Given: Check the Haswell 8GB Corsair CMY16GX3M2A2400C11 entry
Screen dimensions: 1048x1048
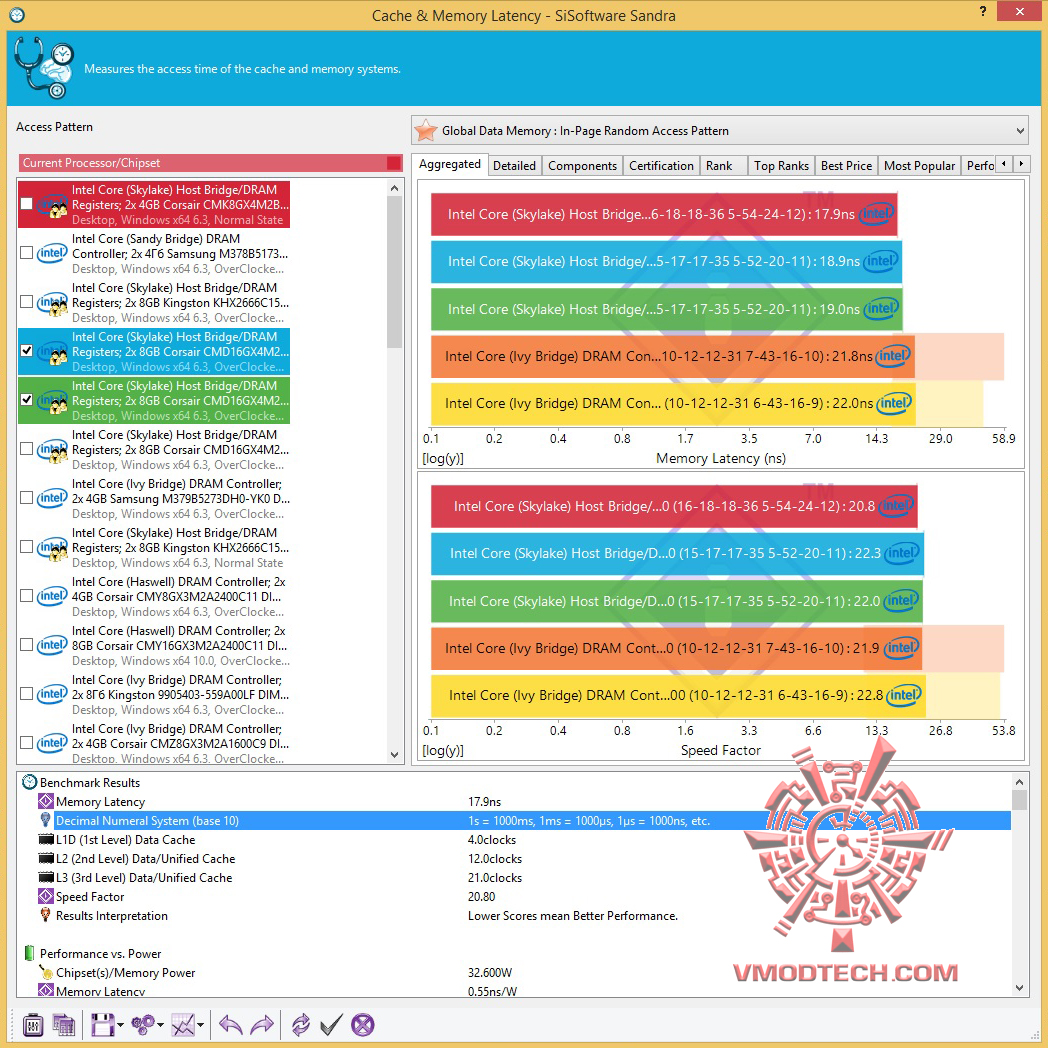Looking at the screenshot, I should pyautogui.click(x=27, y=644).
